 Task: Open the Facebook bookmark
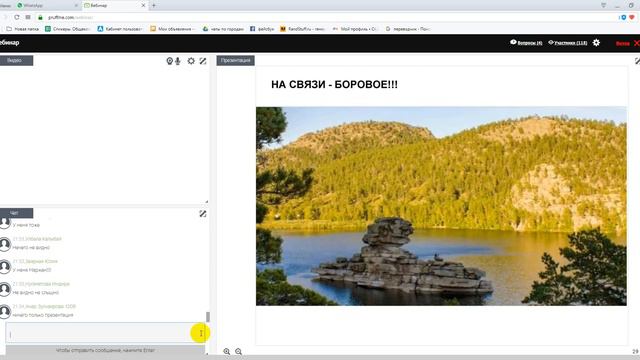click(x=262, y=29)
